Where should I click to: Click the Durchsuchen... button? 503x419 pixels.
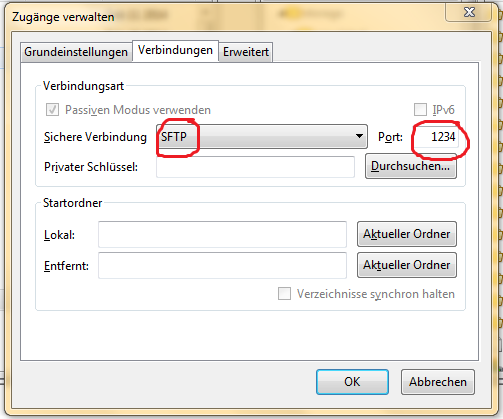pos(411,166)
